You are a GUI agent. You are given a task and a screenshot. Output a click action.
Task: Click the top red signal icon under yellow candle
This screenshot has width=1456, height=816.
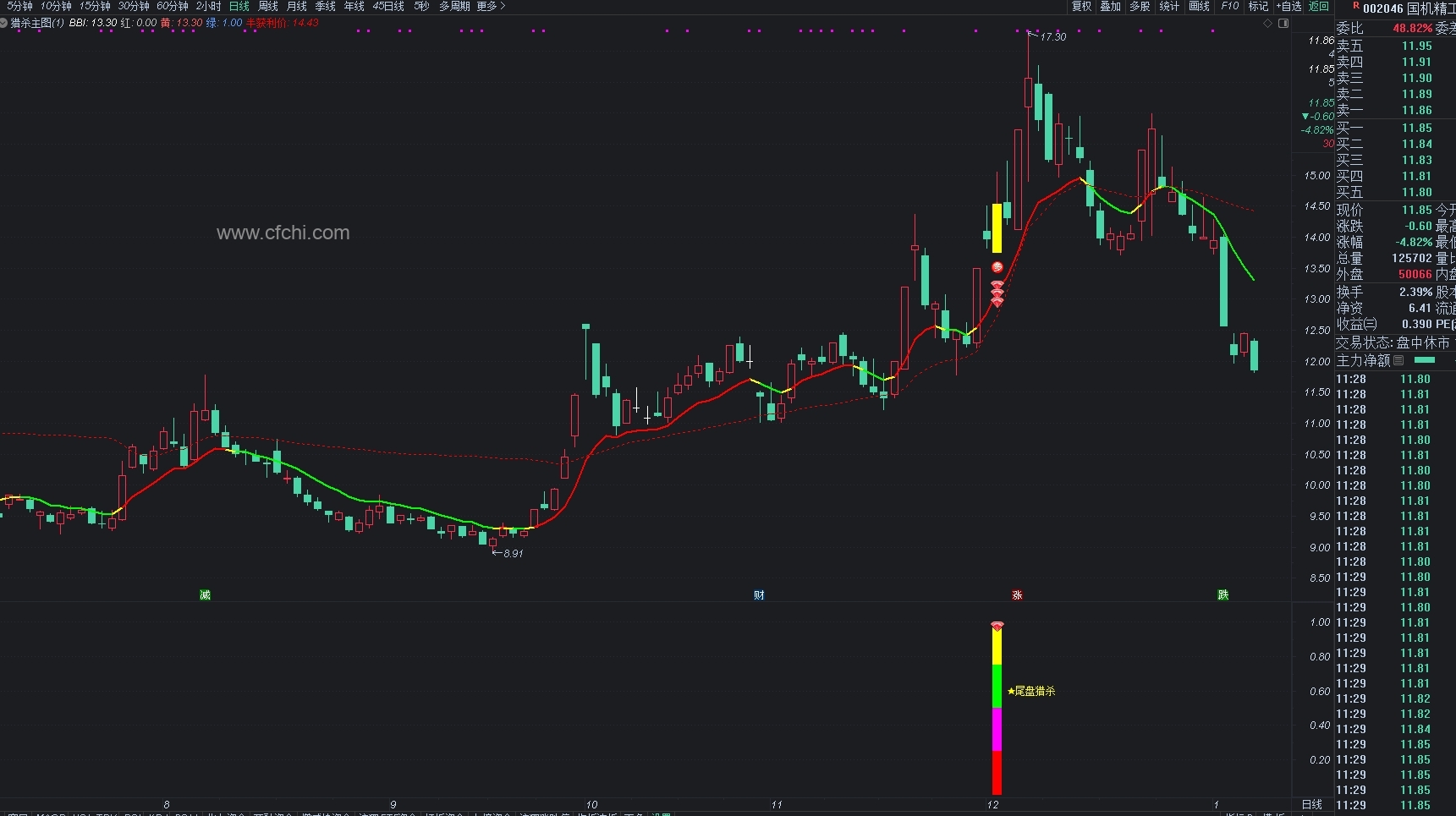point(997,267)
